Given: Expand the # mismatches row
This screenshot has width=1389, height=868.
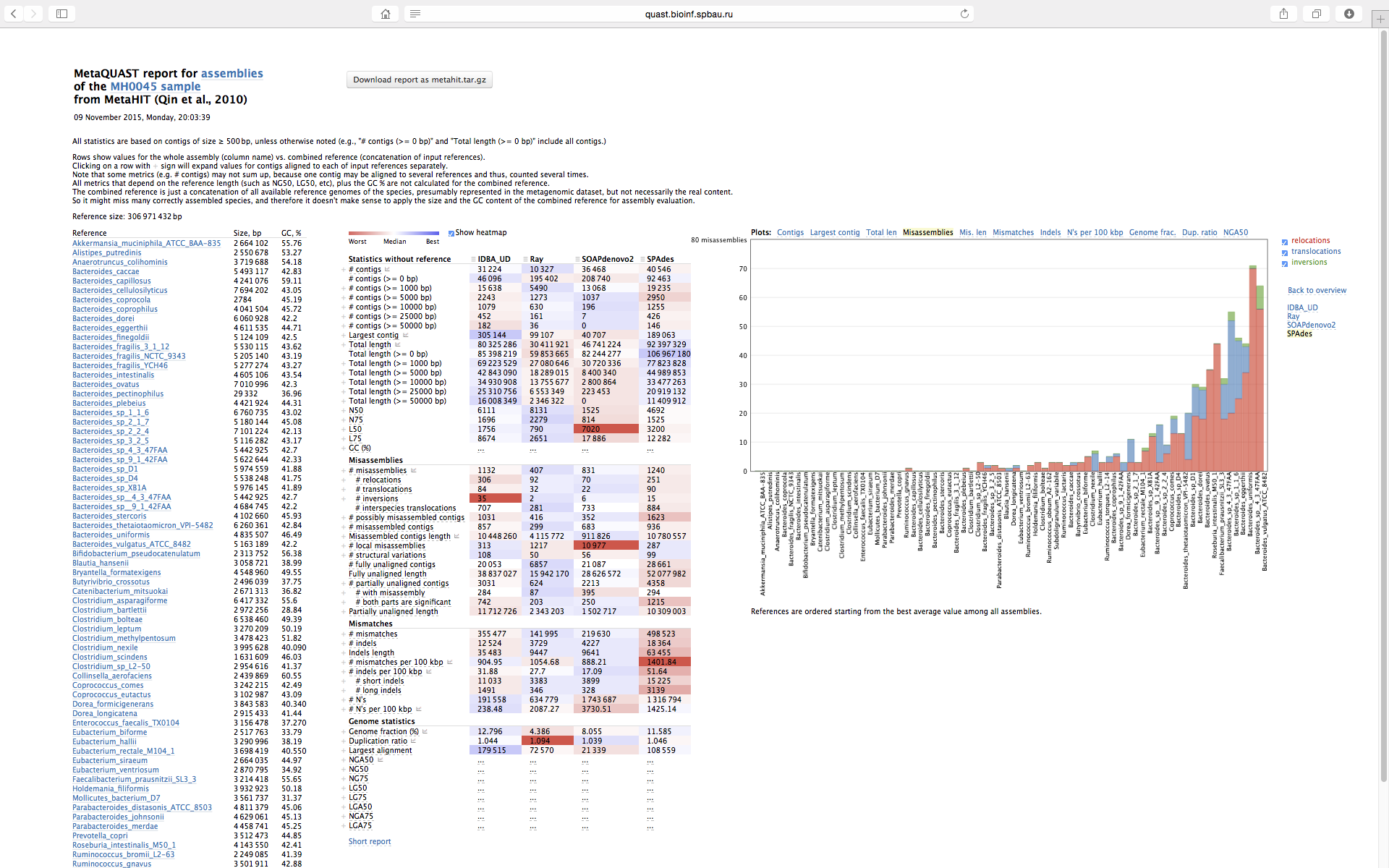Looking at the screenshot, I should [x=344, y=634].
